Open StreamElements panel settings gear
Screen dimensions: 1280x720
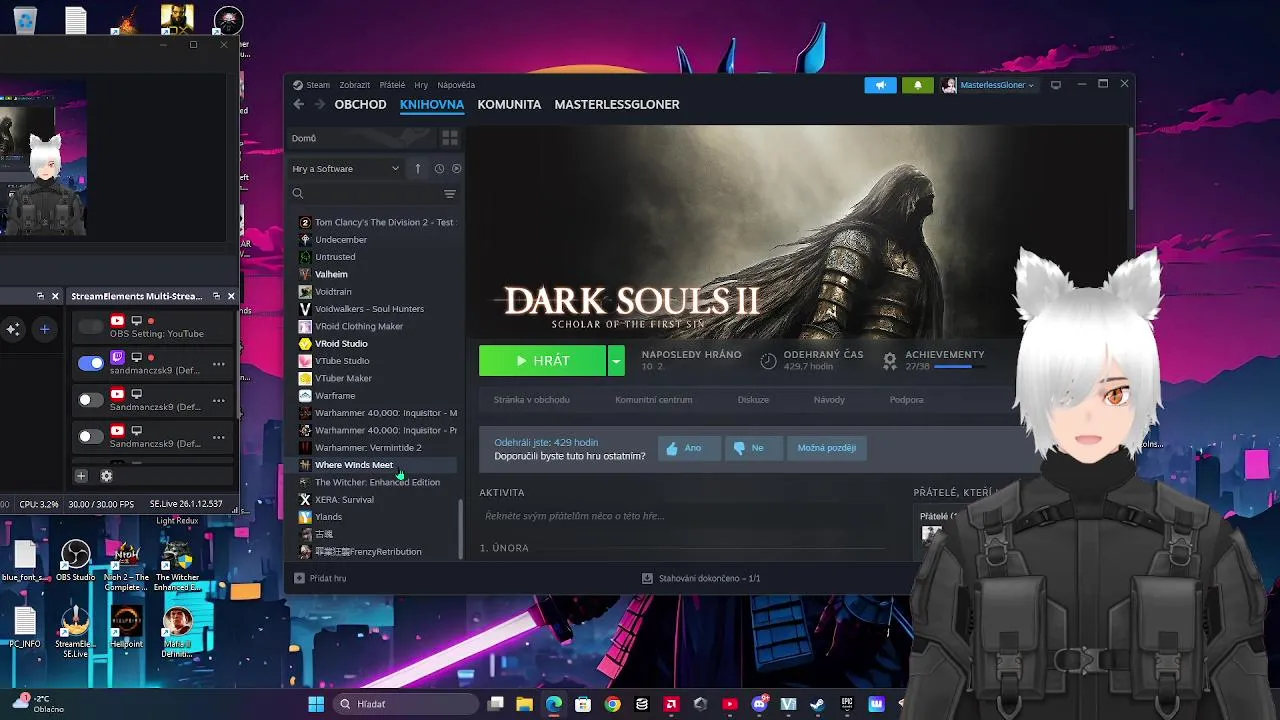(x=106, y=476)
